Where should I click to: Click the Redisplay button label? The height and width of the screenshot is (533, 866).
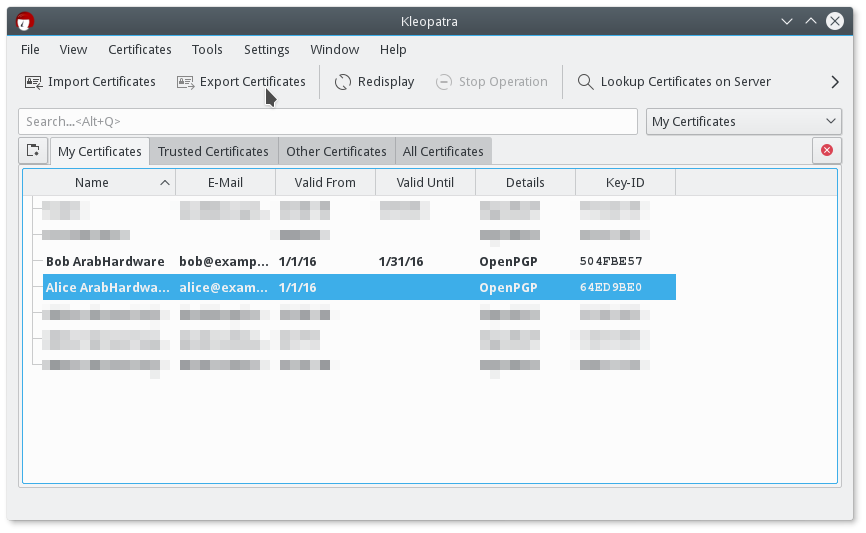[386, 82]
